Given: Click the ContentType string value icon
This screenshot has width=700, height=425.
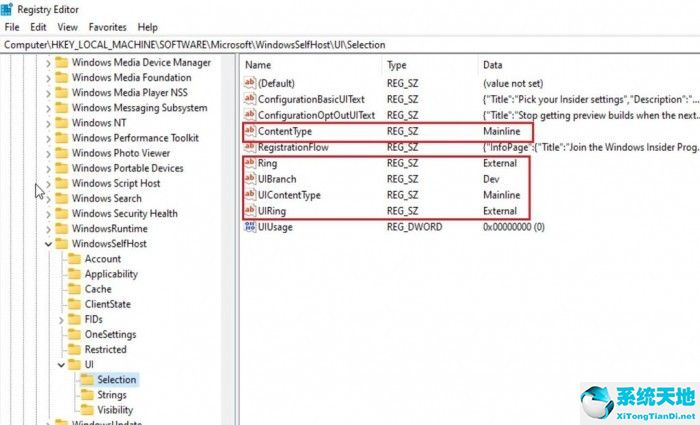Looking at the screenshot, I should pyautogui.click(x=250, y=131).
